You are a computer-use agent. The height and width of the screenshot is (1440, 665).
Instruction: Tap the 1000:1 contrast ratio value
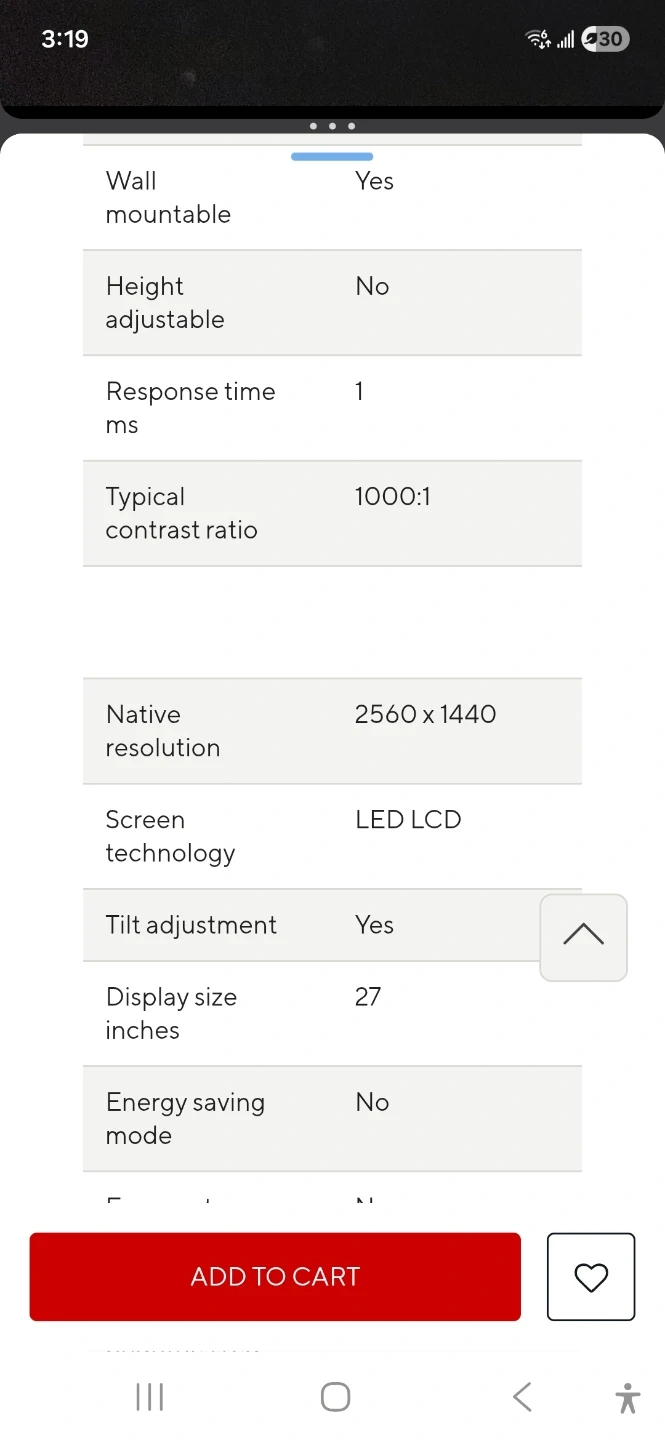(392, 497)
